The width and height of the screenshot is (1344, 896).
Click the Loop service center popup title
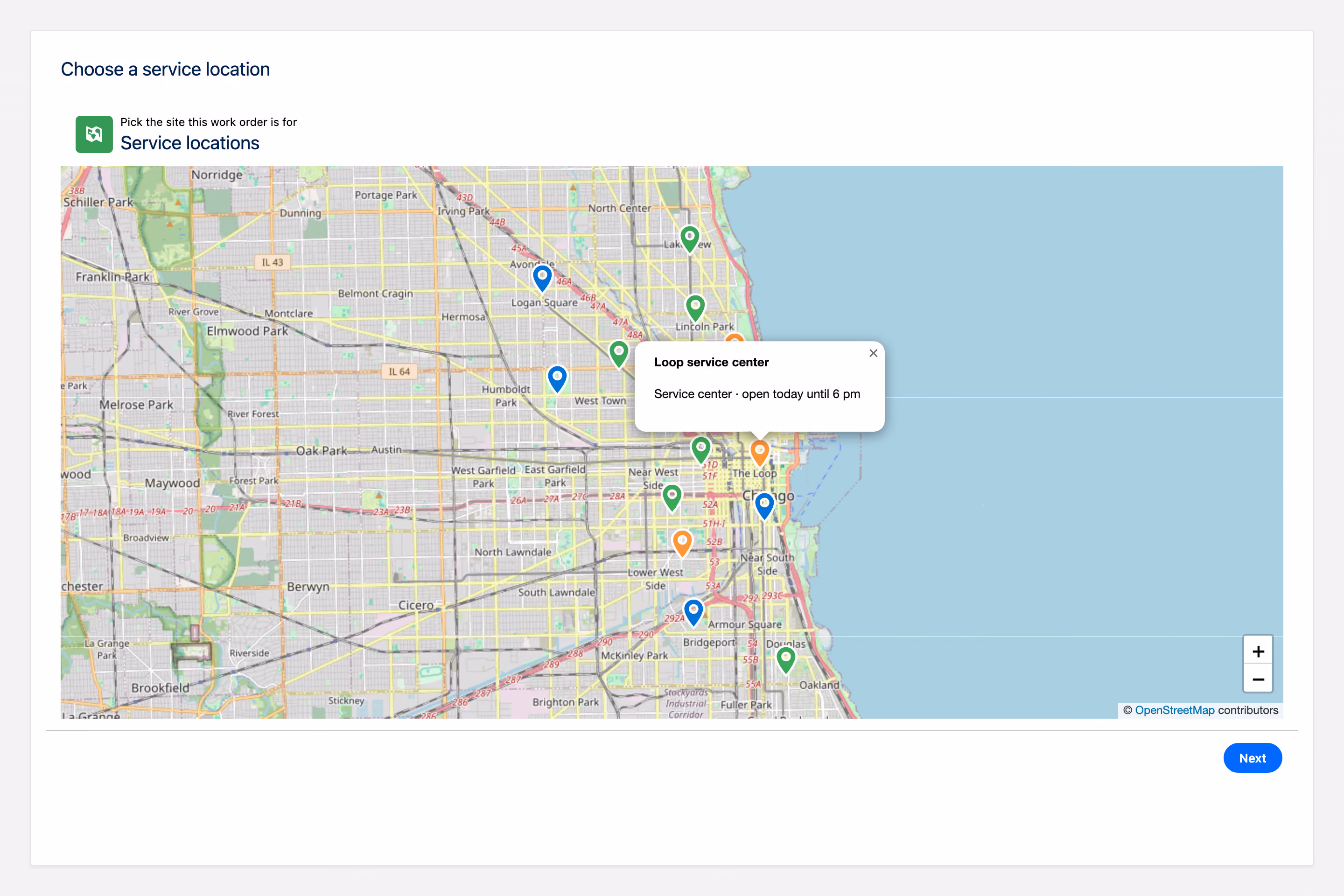click(711, 362)
